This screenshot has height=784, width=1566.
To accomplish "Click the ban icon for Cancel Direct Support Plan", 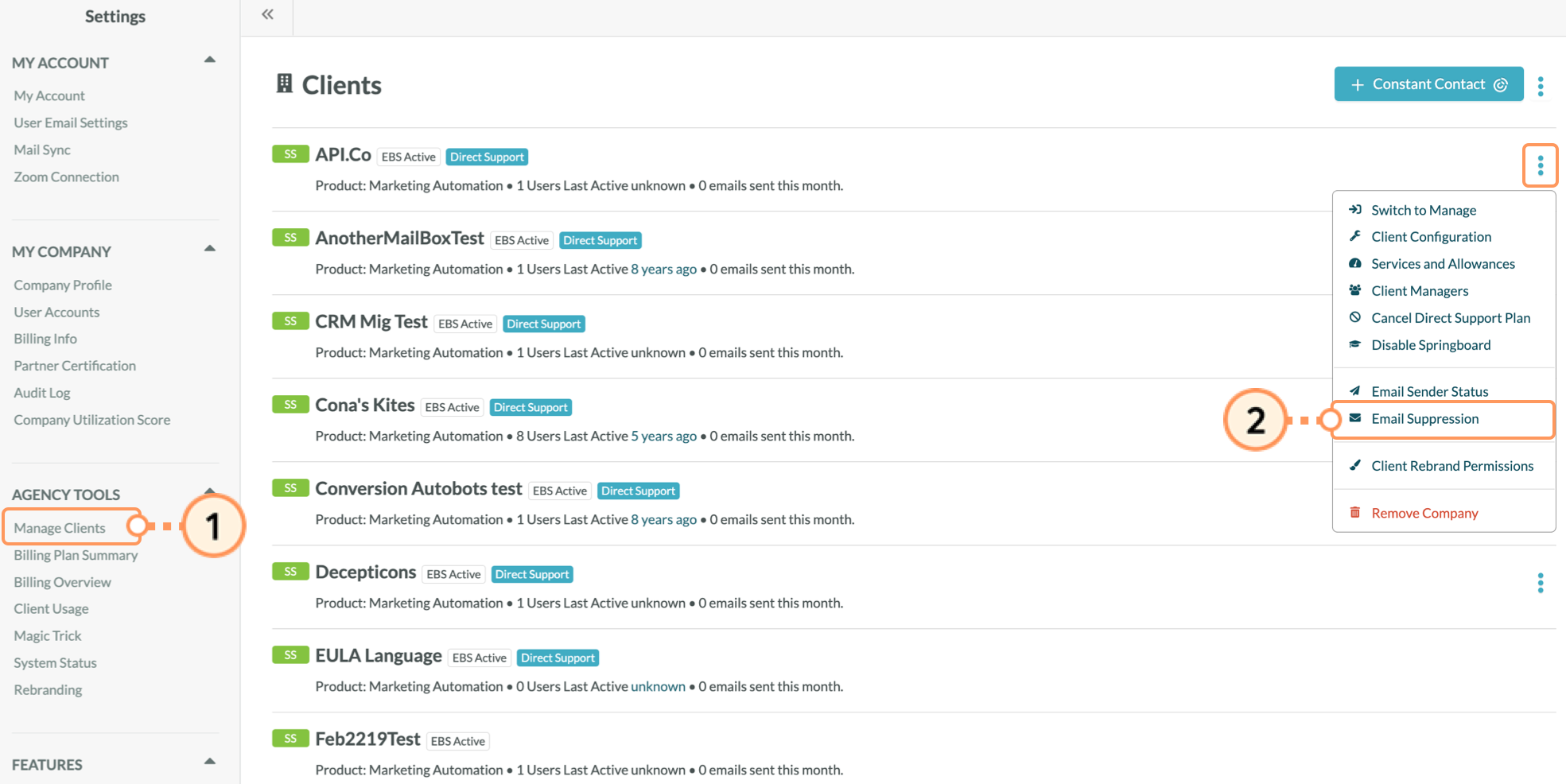I will coord(1355,317).
